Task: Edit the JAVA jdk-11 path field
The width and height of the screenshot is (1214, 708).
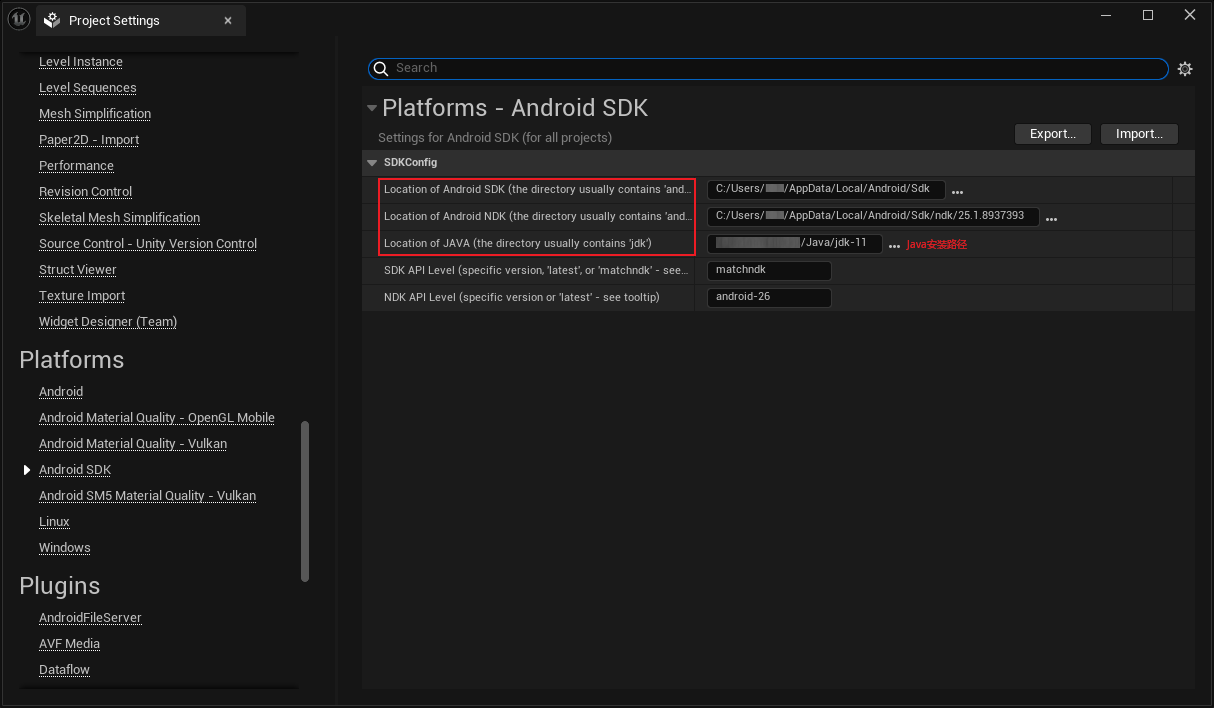Action: coord(794,244)
